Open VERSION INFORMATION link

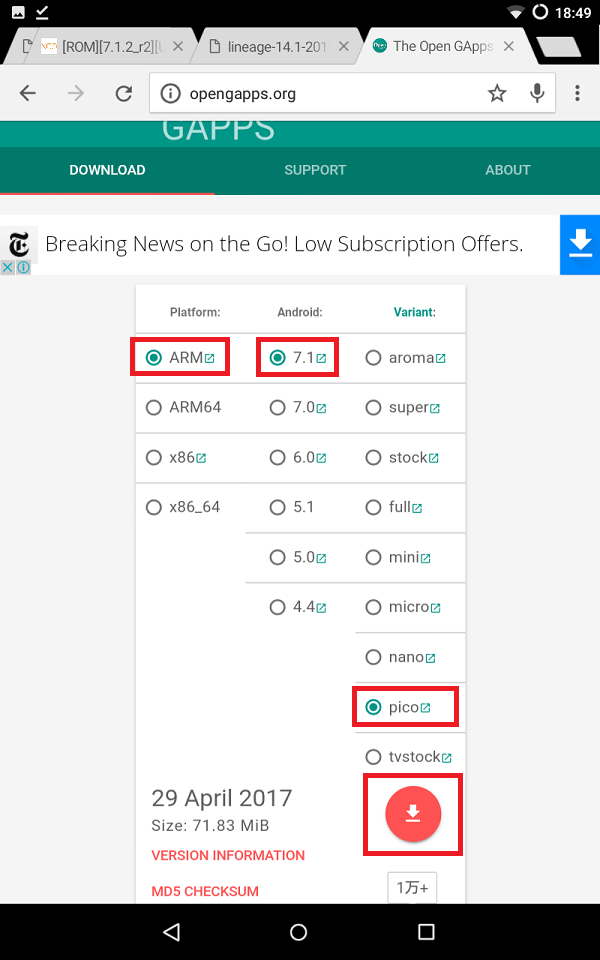click(x=228, y=855)
